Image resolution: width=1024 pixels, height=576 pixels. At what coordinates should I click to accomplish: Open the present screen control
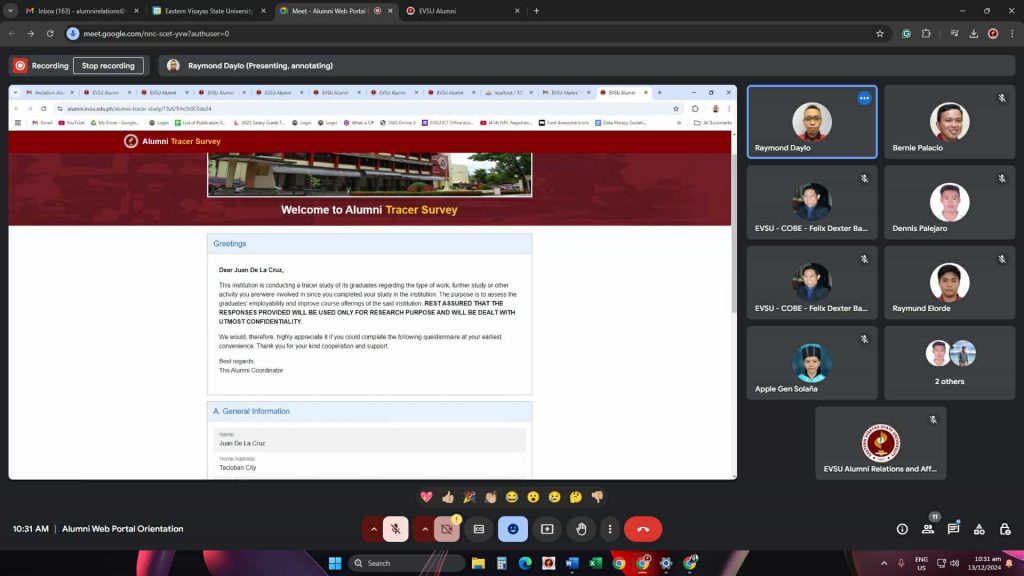coord(546,529)
